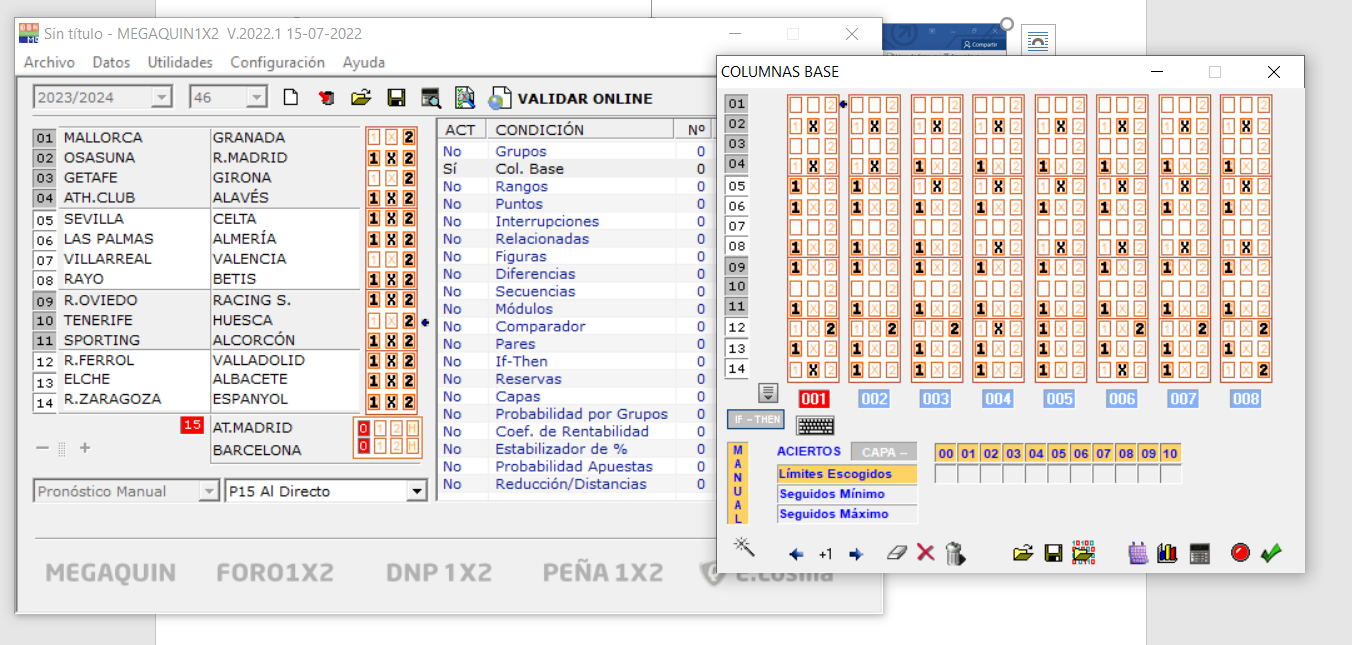The height and width of the screenshot is (645, 1352).
Task: Open the calculator icon in Columnas Base
Action: [x=1200, y=553]
